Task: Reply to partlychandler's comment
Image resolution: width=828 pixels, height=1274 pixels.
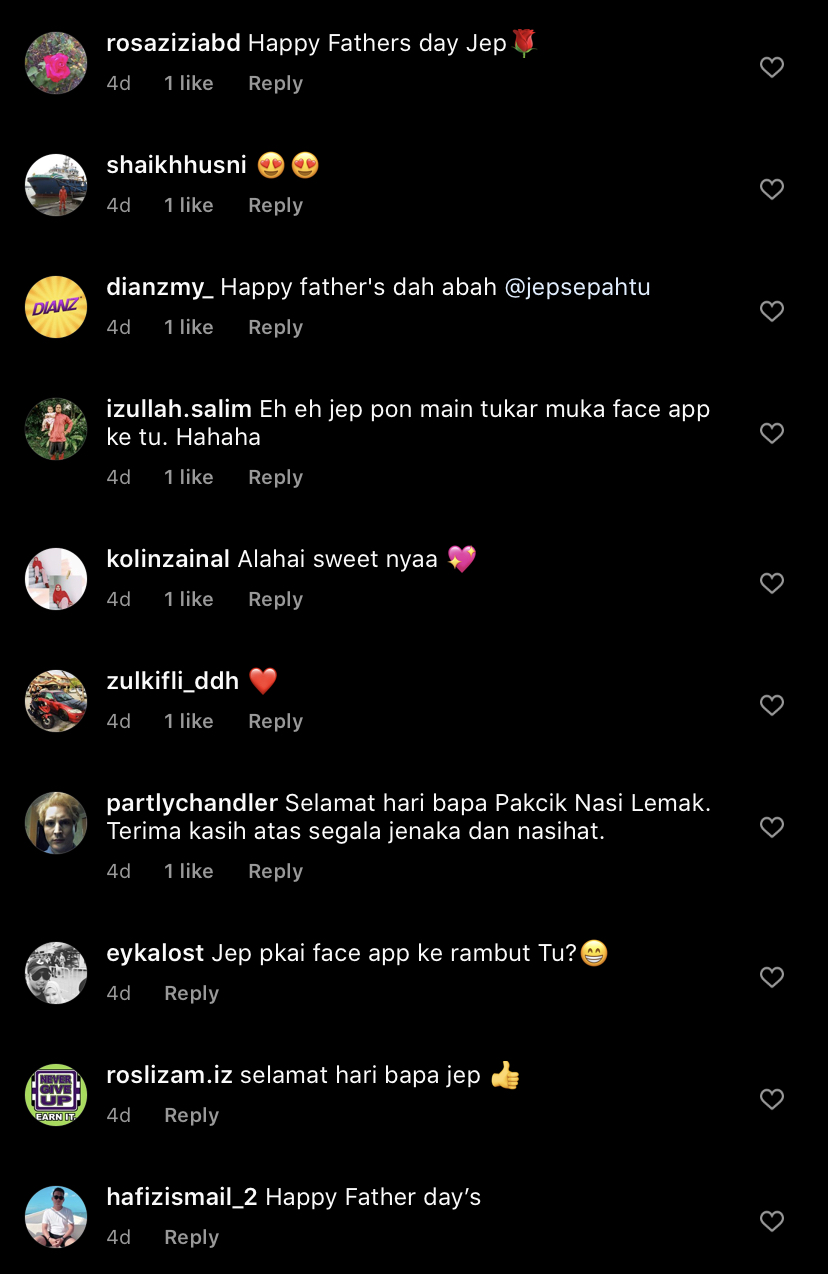Action: [x=275, y=871]
